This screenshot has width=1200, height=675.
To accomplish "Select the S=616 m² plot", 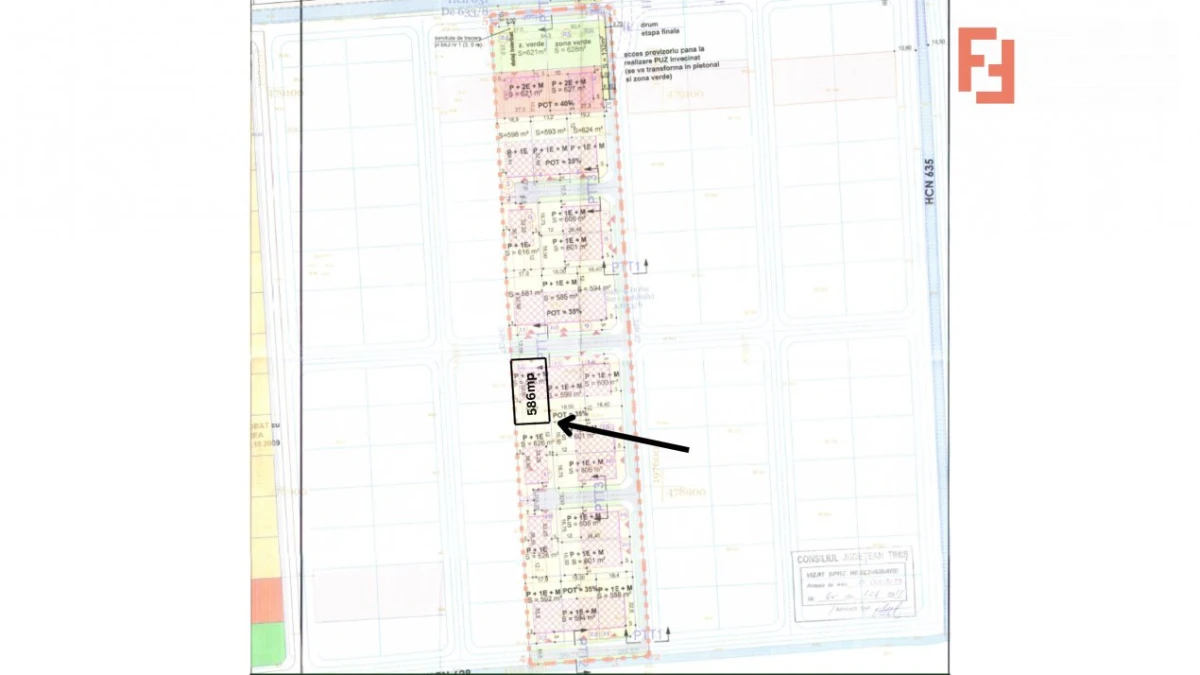I will [523, 250].
